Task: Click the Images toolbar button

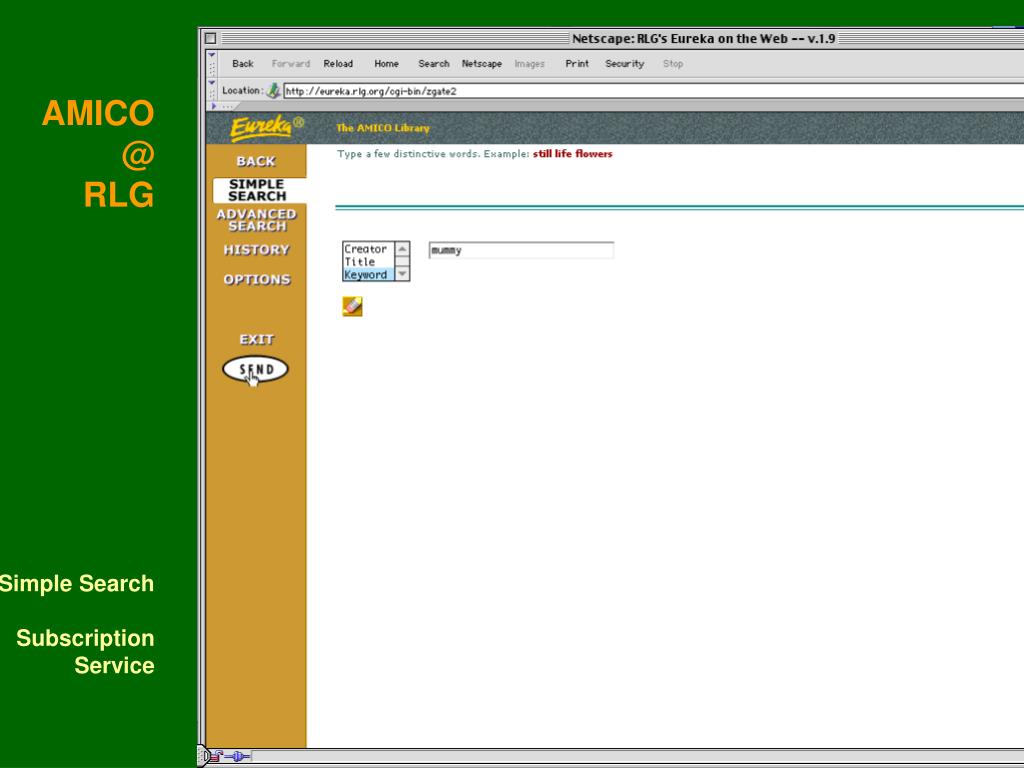Action: [530, 64]
